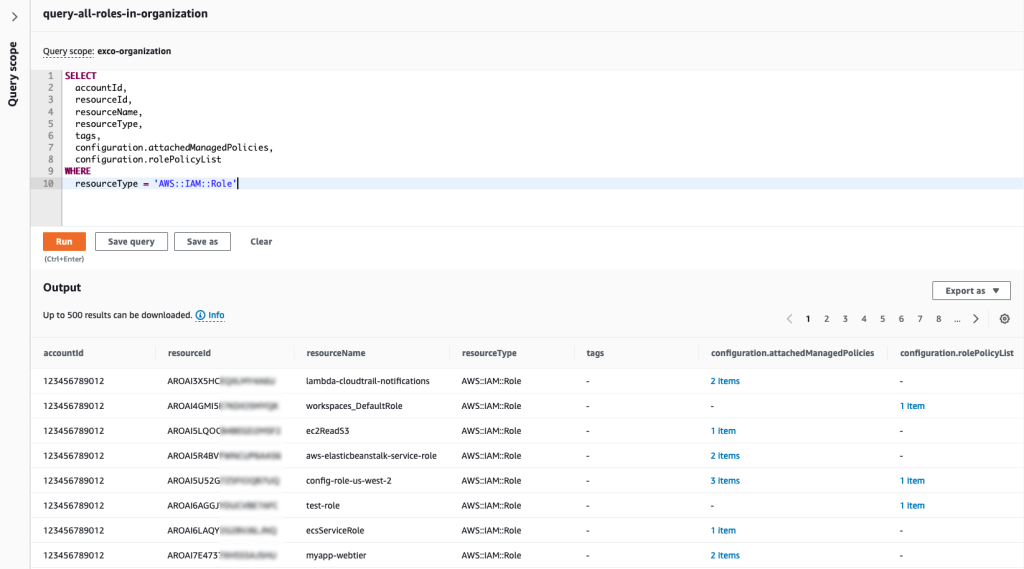The image size is (1024, 569).
Task: Open 1 item managed policies for ecsServiceRole
Action: coord(723,530)
